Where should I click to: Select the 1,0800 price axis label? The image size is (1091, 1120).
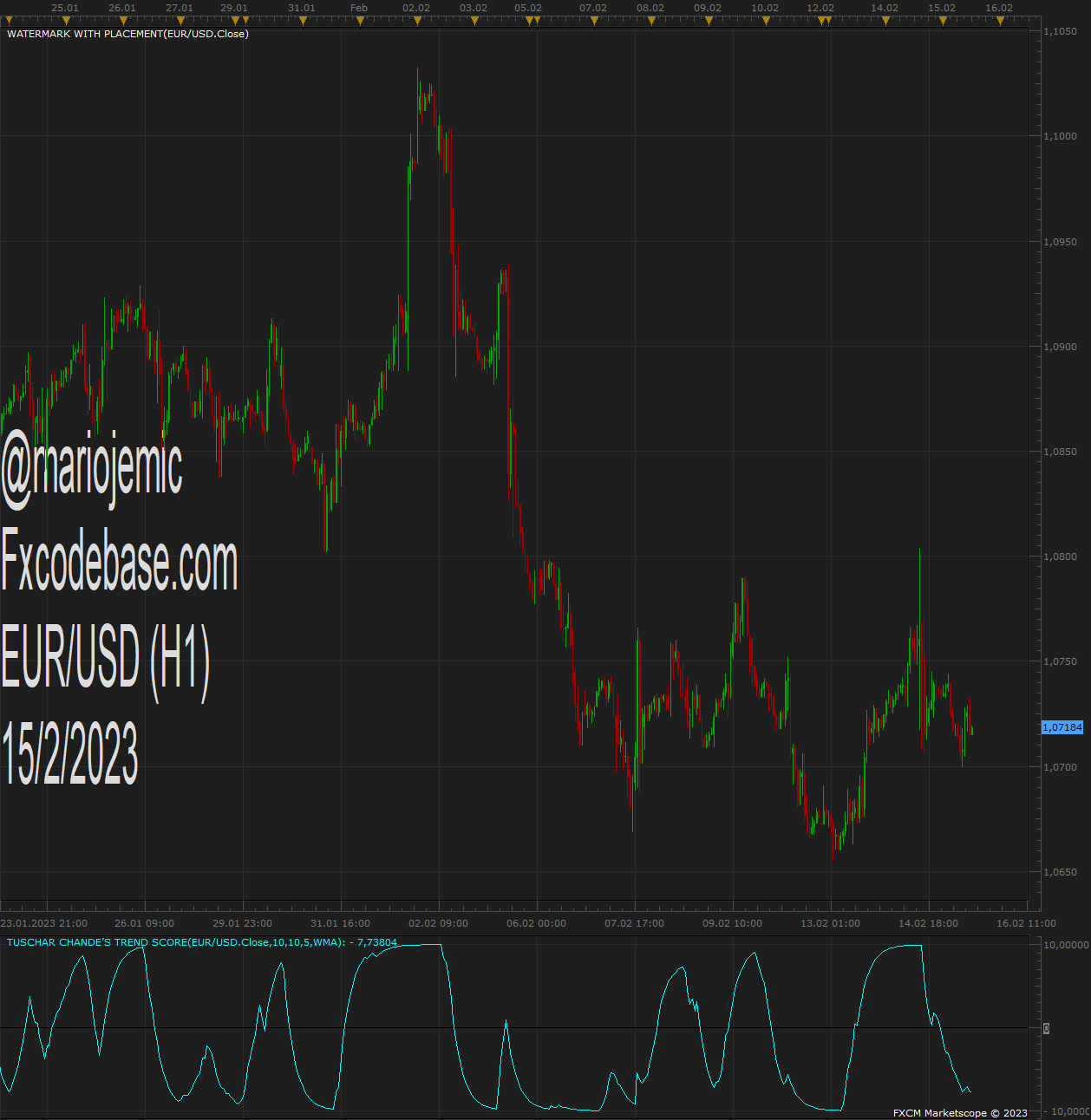click(x=1060, y=557)
